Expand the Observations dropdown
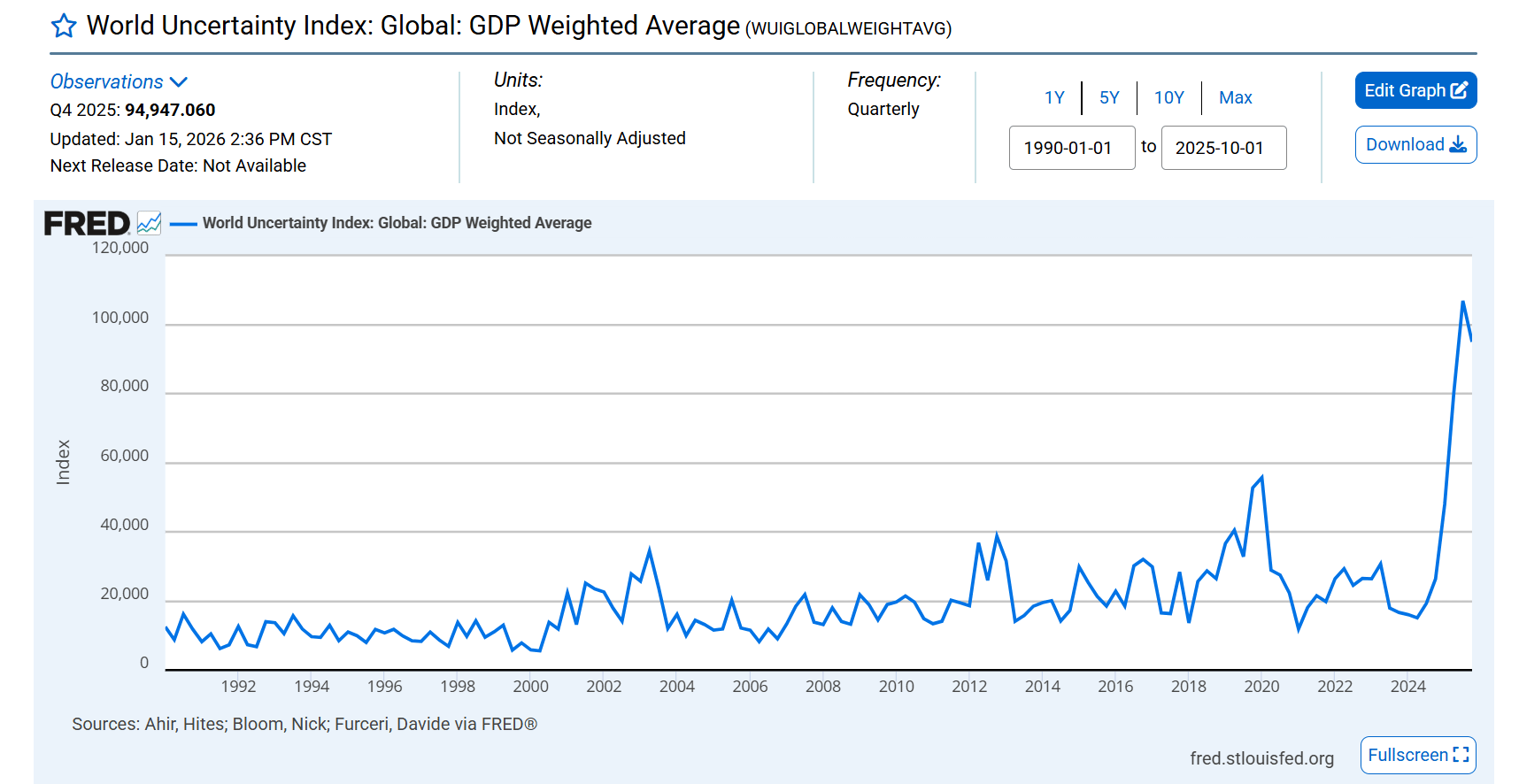The image size is (1519, 784). tap(107, 81)
